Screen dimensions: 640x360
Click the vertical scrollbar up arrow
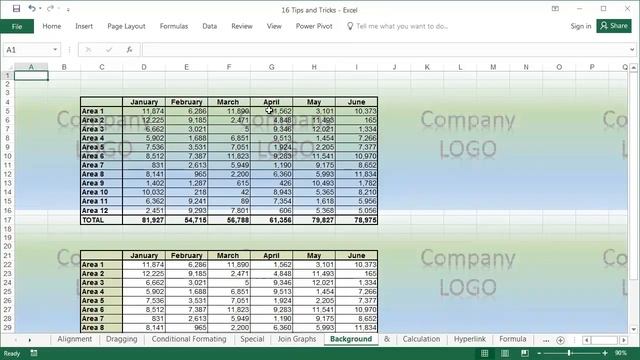tap(633, 67)
